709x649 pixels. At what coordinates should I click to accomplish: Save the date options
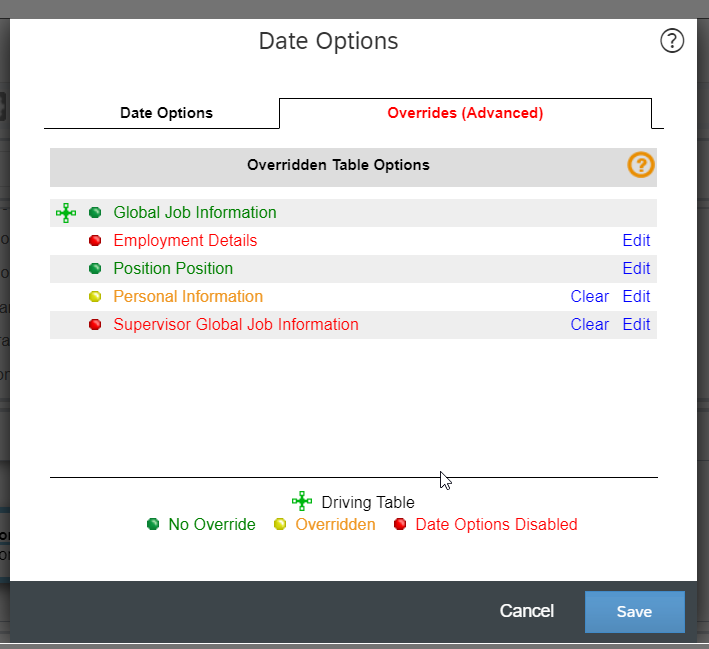coord(634,611)
